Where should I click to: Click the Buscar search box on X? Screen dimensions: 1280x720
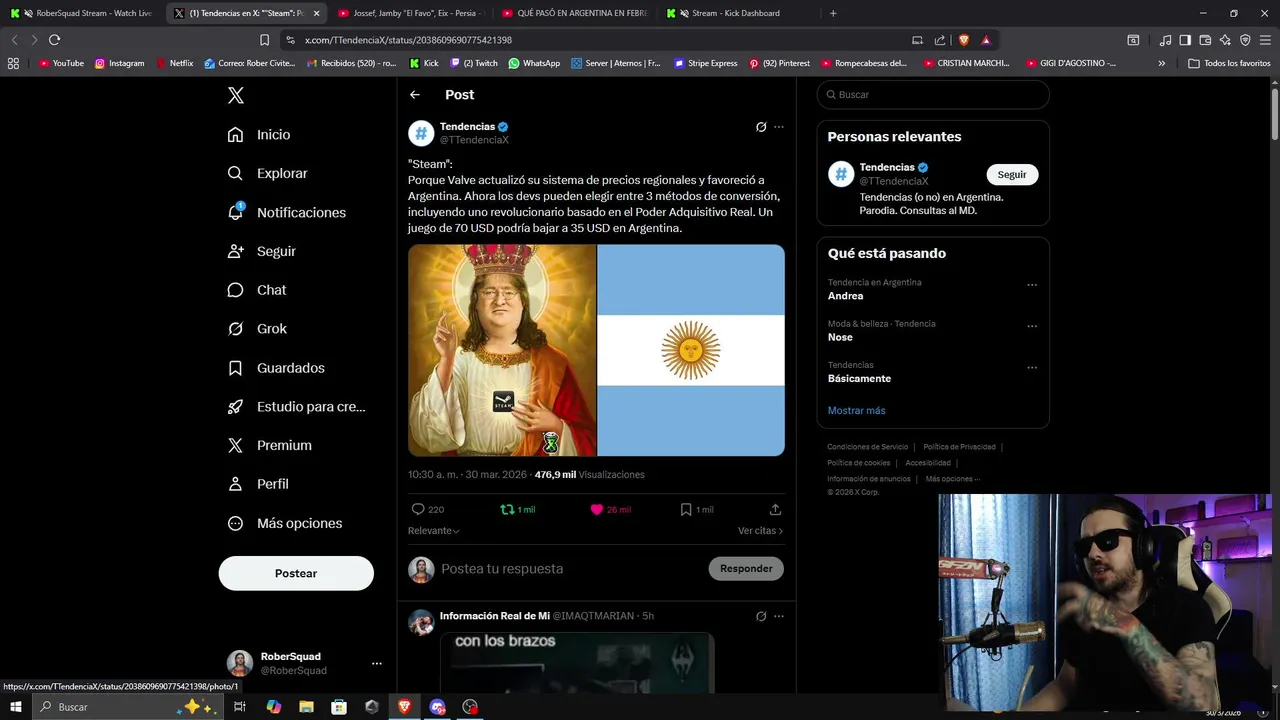[x=933, y=95]
